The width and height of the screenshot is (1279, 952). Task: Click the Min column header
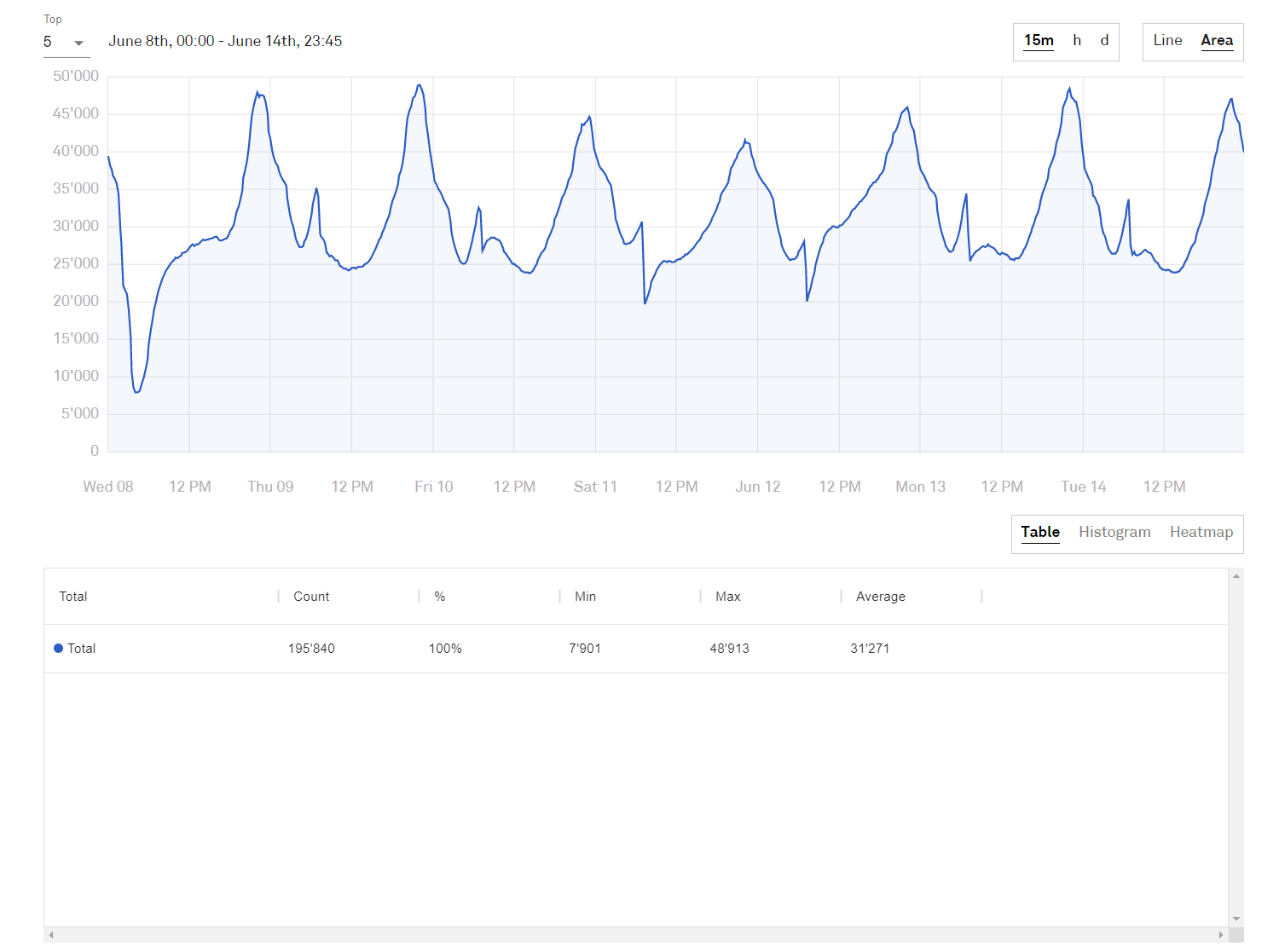click(x=585, y=597)
